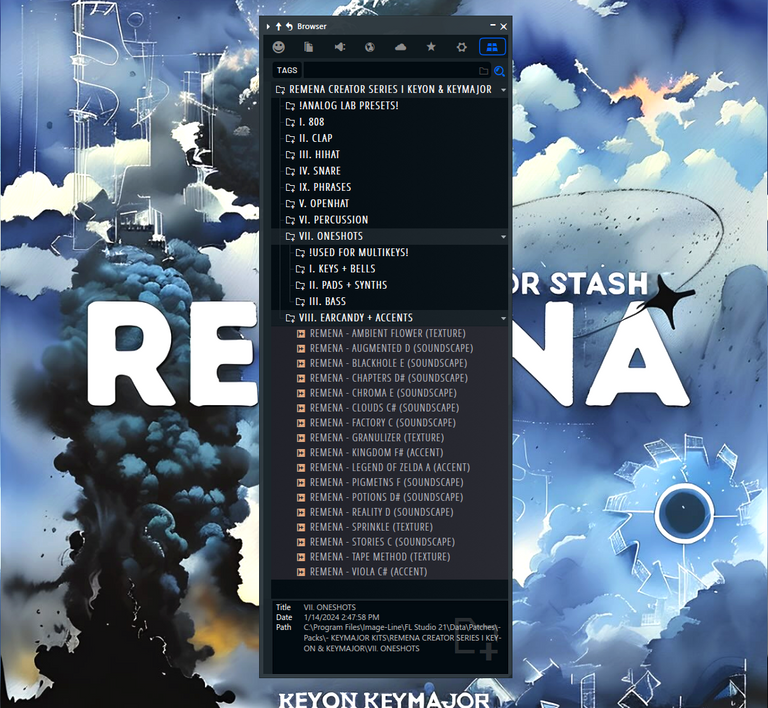
Task: Click the cloud library tab icon
Action: coord(401,47)
